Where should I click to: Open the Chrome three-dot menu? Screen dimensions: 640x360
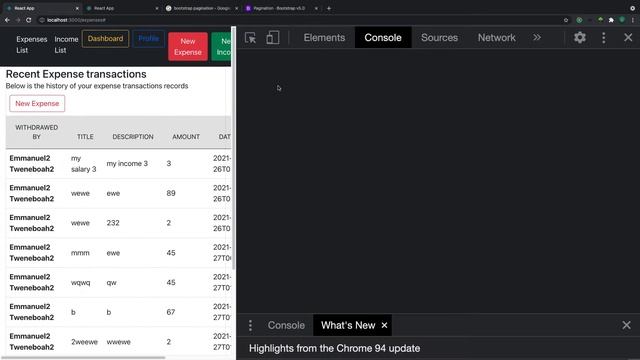click(x=633, y=20)
